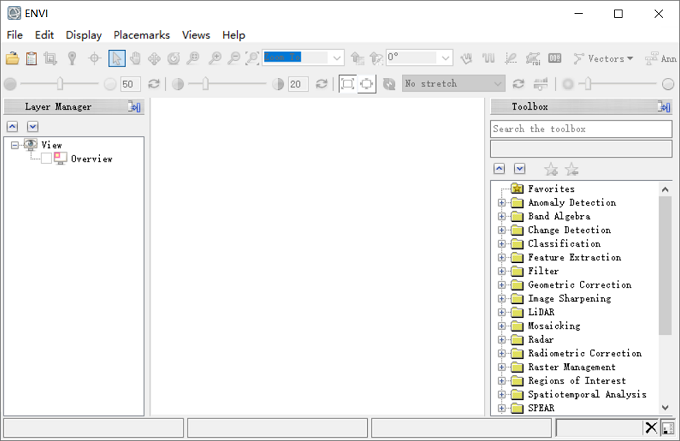Open the Display menu
Screen dimensions: 680x441
click(x=83, y=35)
